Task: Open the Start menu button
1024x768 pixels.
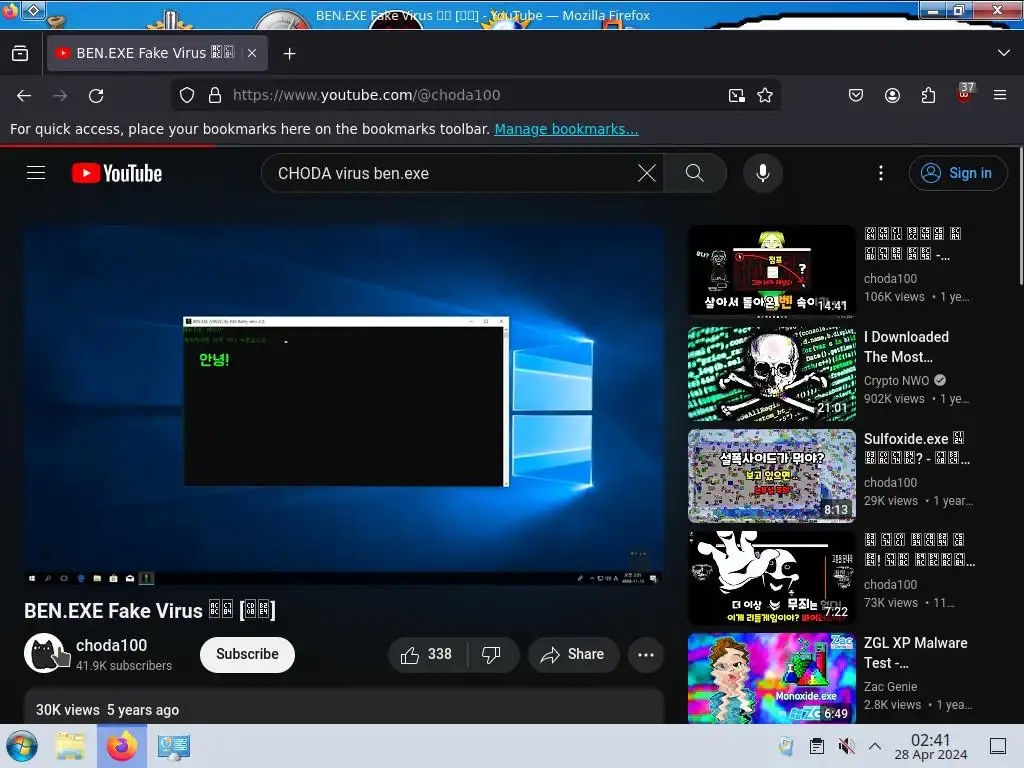Action: point(22,746)
